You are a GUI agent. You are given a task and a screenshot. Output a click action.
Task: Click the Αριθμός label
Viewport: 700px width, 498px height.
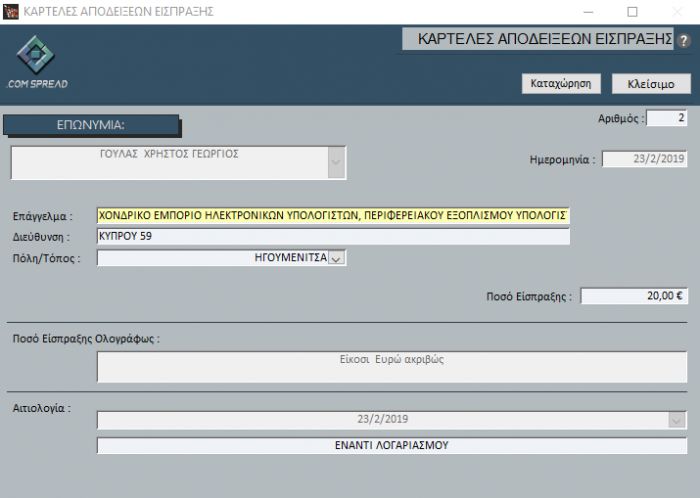(621, 119)
